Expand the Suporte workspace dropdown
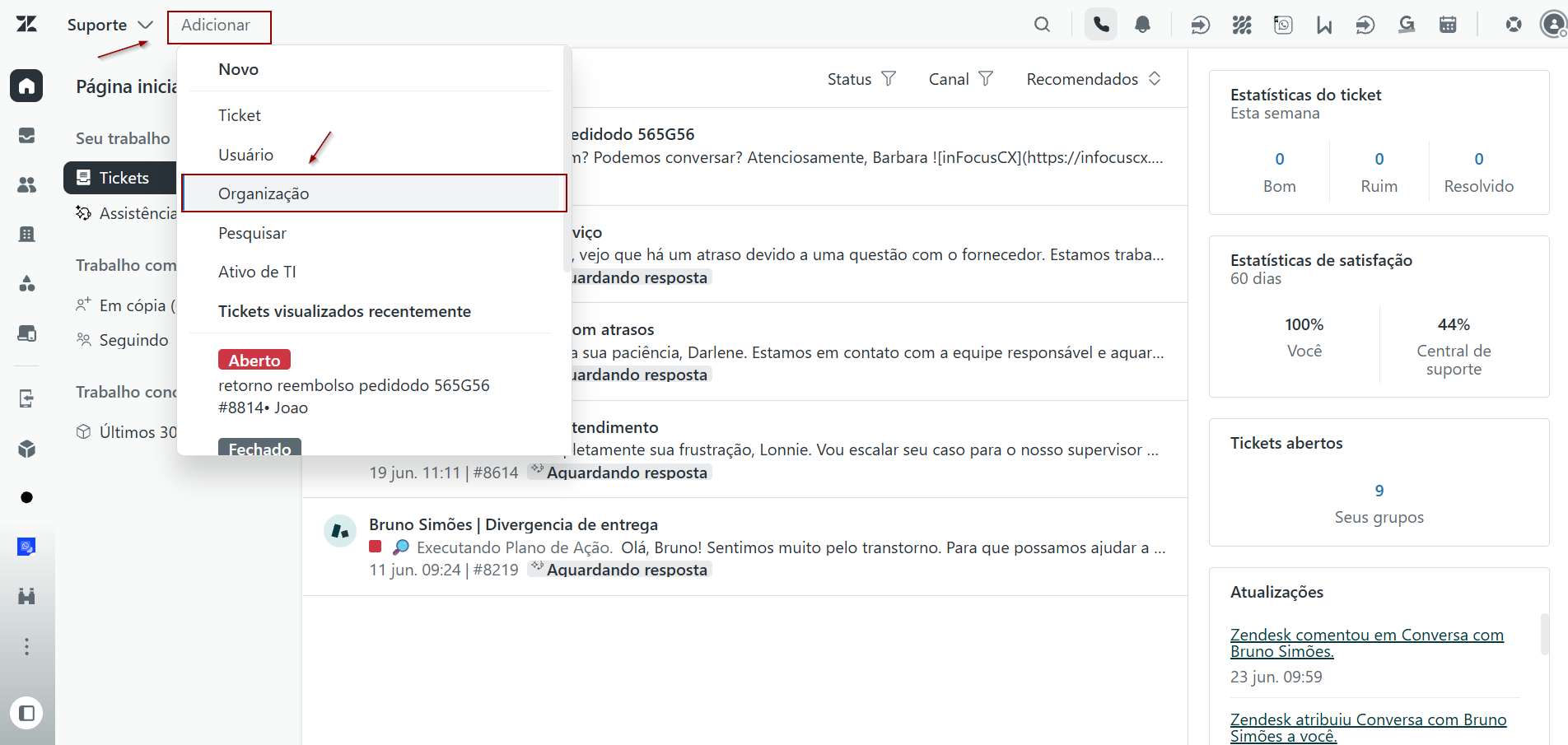The width and height of the screenshot is (1568, 745). point(110,25)
